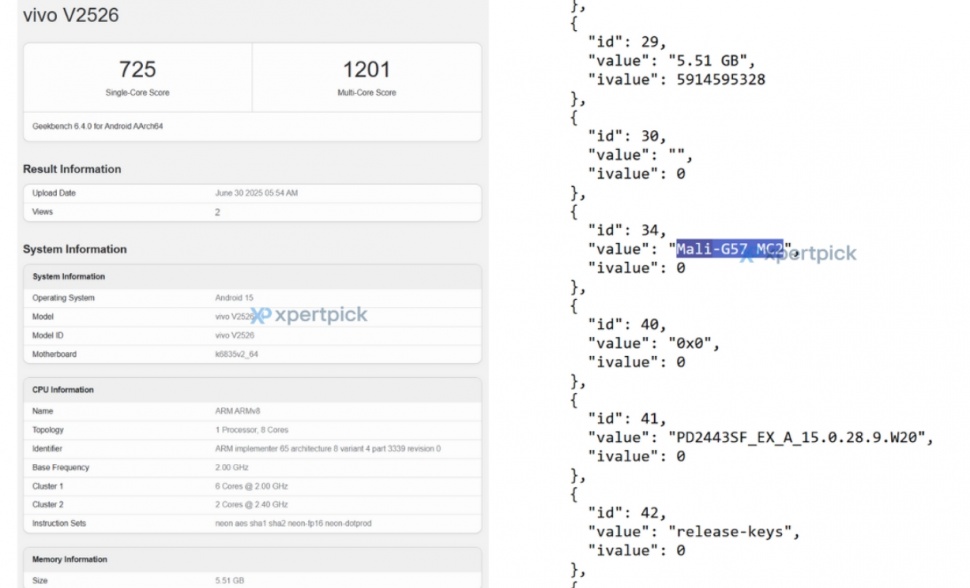Select the 'ARM ARMv8' CPU name
This screenshot has width=970, height=588.
click(x=238, y=411)
